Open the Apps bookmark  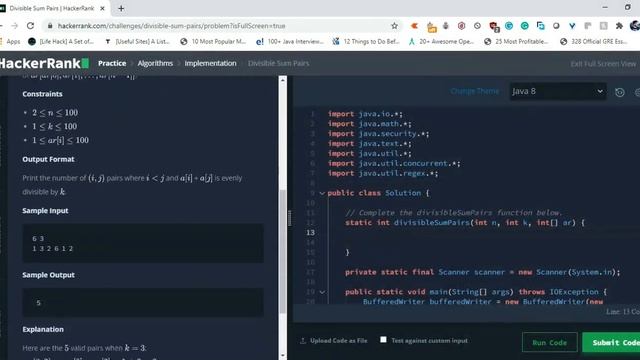tap(11, 41)
